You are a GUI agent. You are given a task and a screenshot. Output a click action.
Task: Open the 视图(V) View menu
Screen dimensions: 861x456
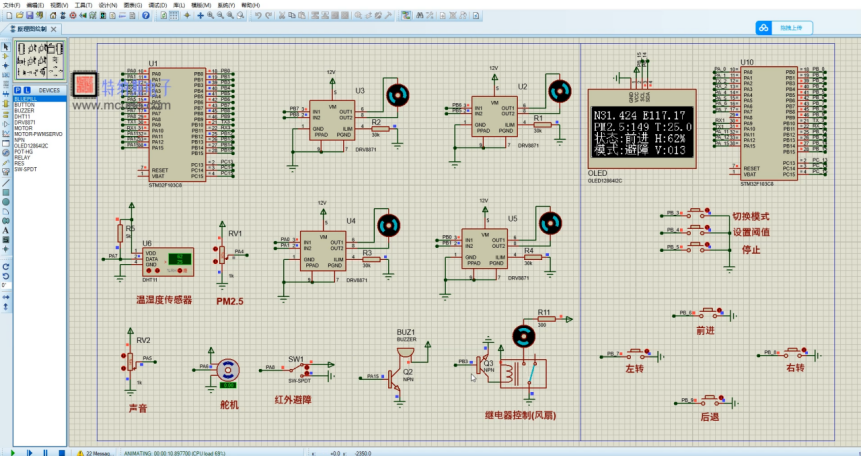coord(59,5)
